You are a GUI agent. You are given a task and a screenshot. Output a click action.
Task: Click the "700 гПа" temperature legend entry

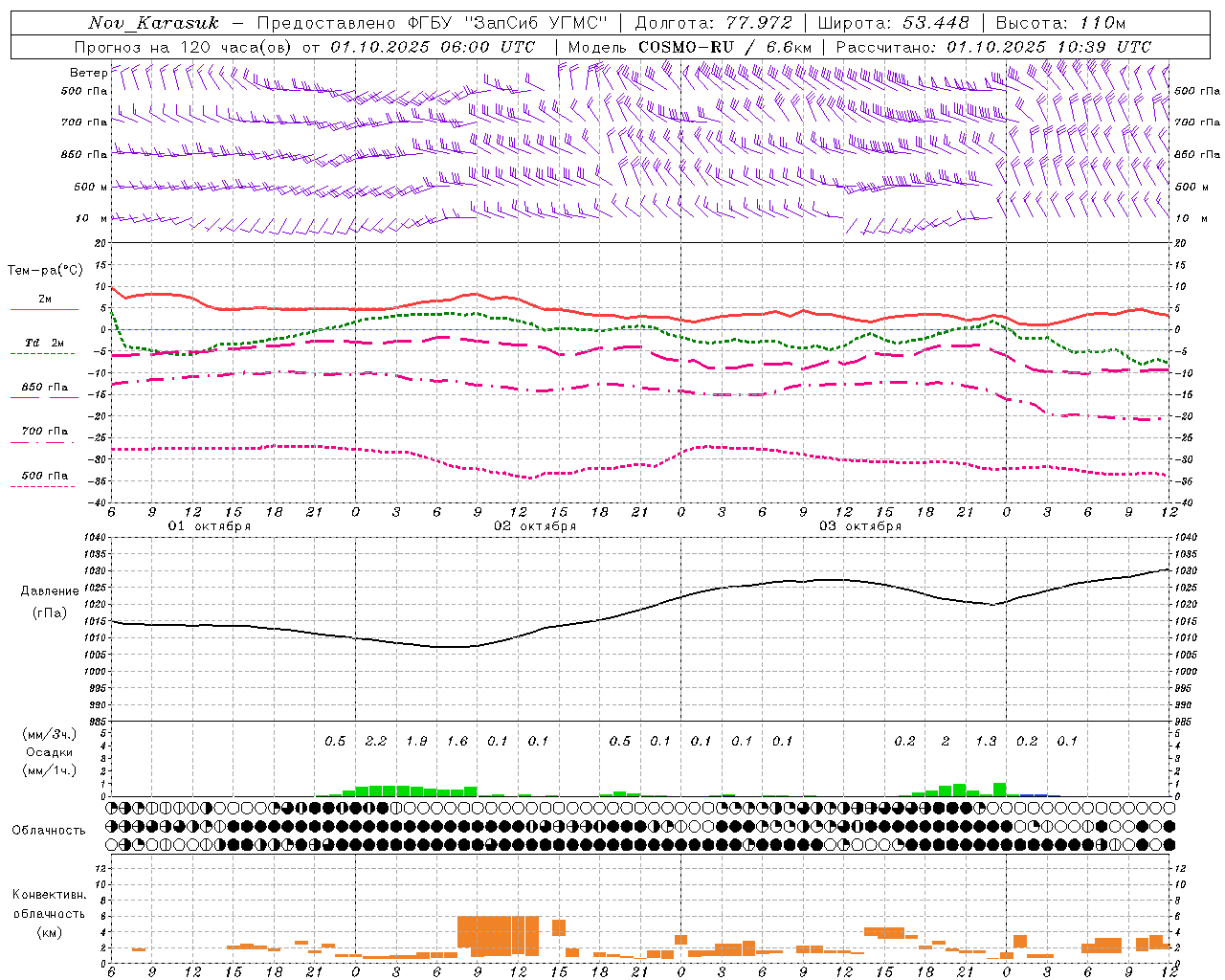[44, 432]
